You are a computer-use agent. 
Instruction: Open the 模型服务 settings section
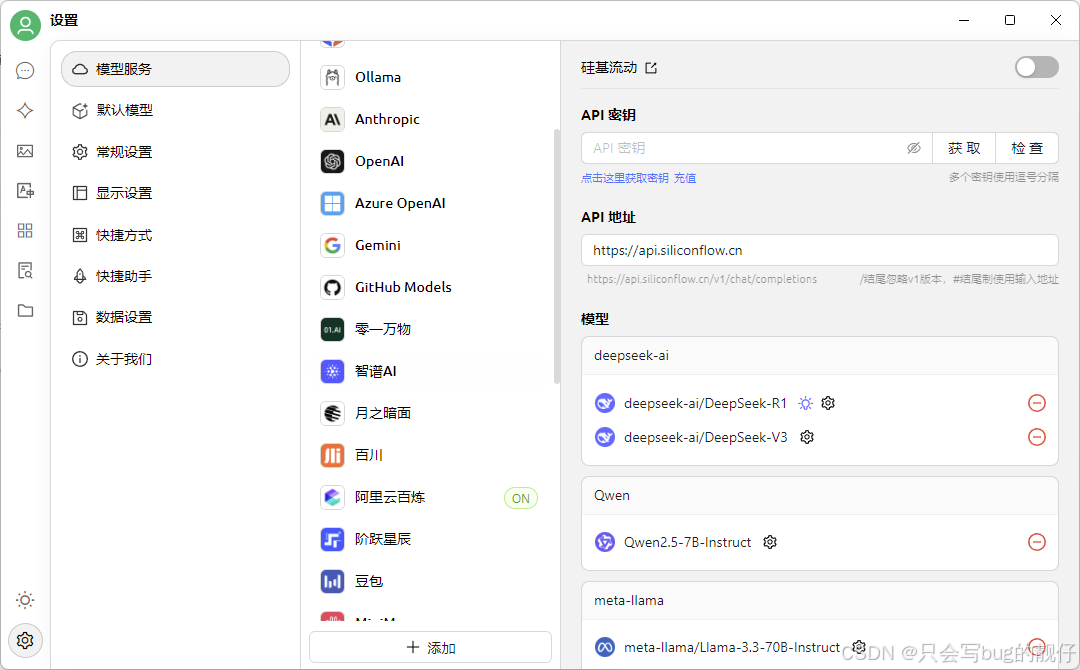176,69
